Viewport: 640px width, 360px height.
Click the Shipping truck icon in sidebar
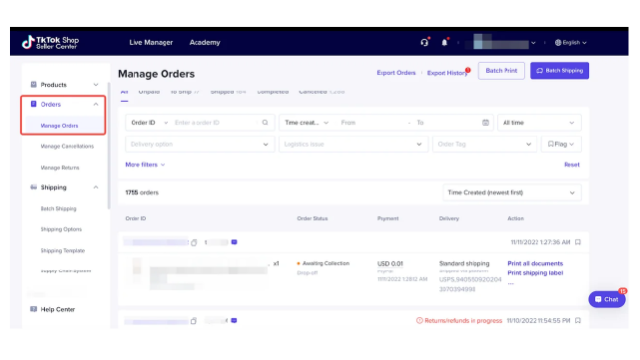tap(33, 187)
